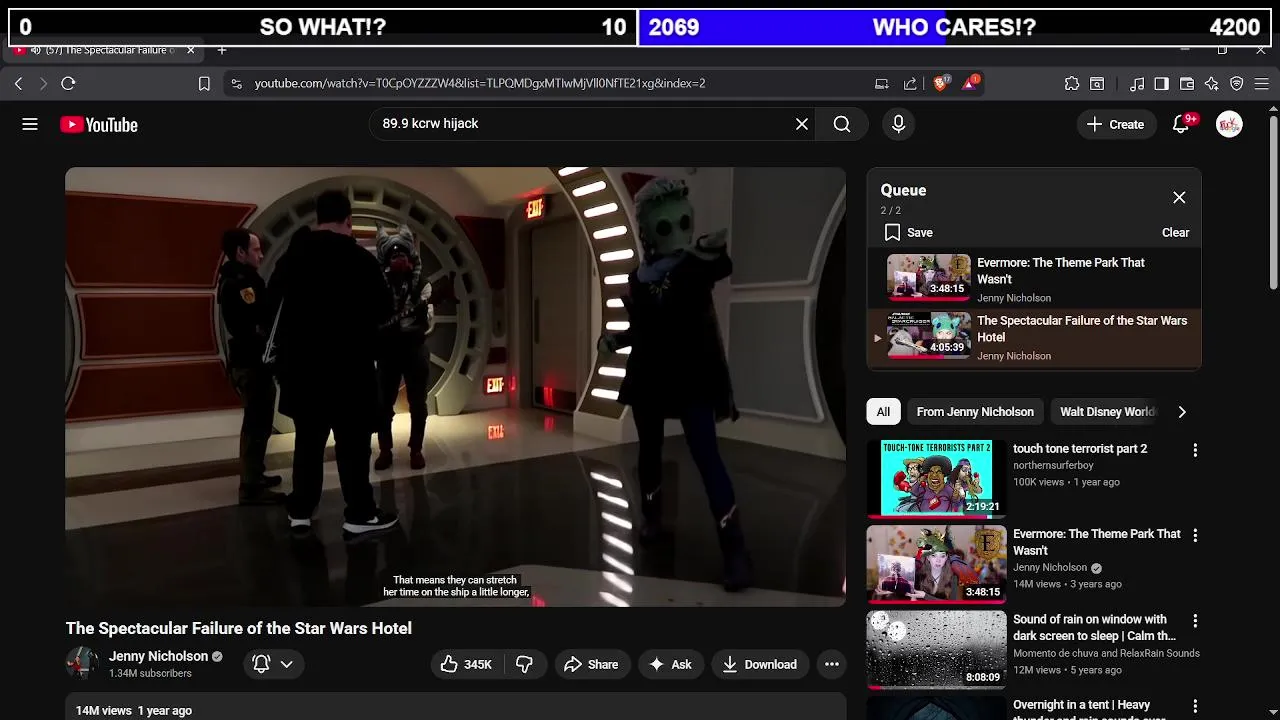Clear the queue
1280x720 pixels.
tap(1175, 232)
